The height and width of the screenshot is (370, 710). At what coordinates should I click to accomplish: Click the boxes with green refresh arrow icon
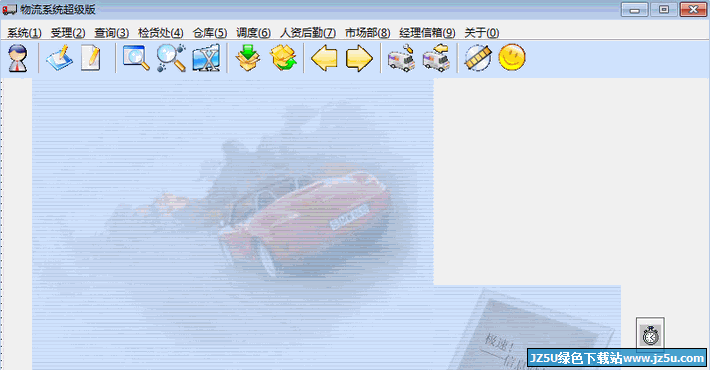[x=283, y=58]
